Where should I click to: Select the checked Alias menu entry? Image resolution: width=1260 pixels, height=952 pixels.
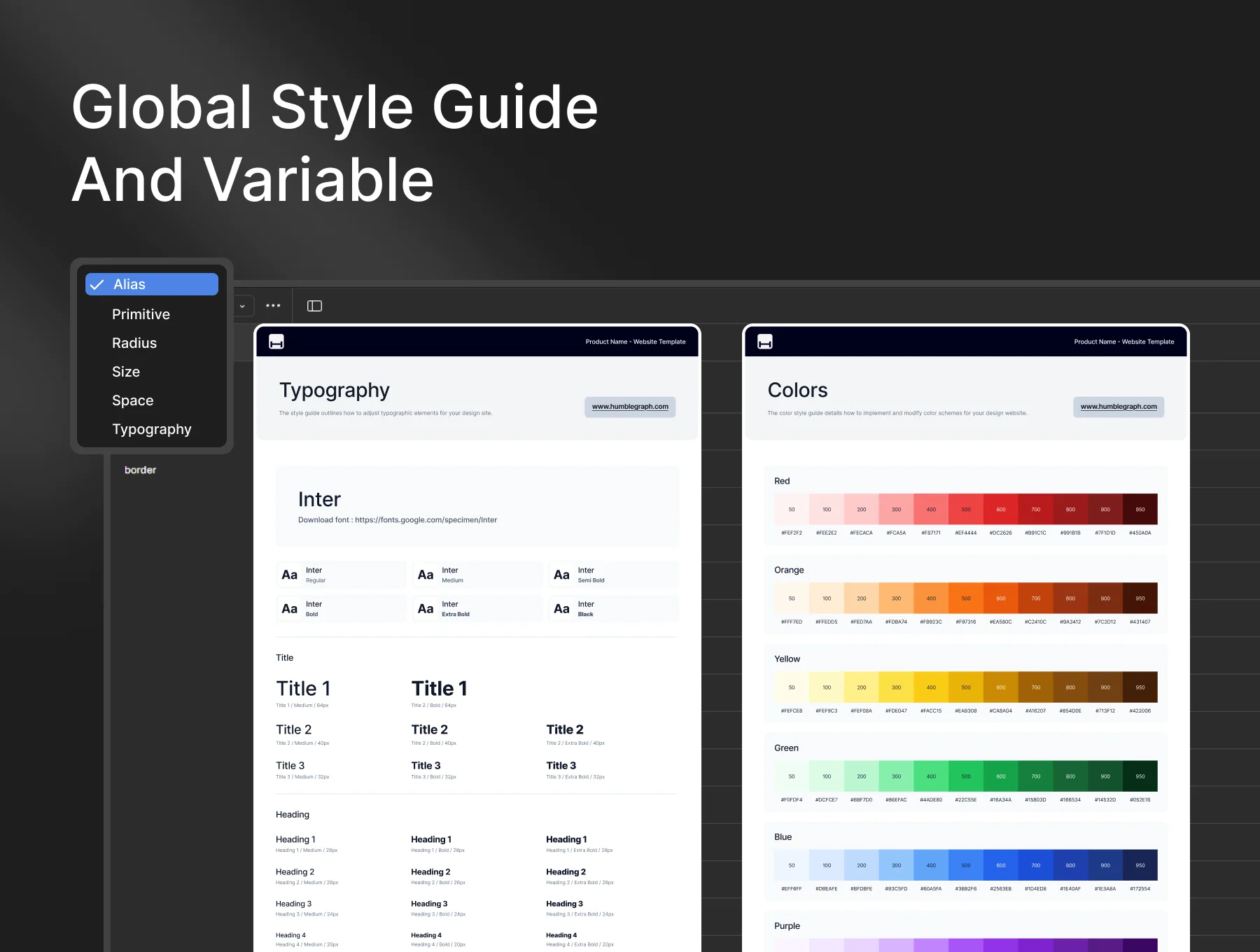pos(152,284)
